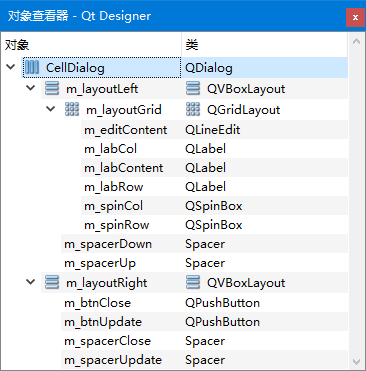This screenshot has height=371, width=366.
Task: Click the m_layoutGrid grid layout icon
Action: tap(72, 109)
